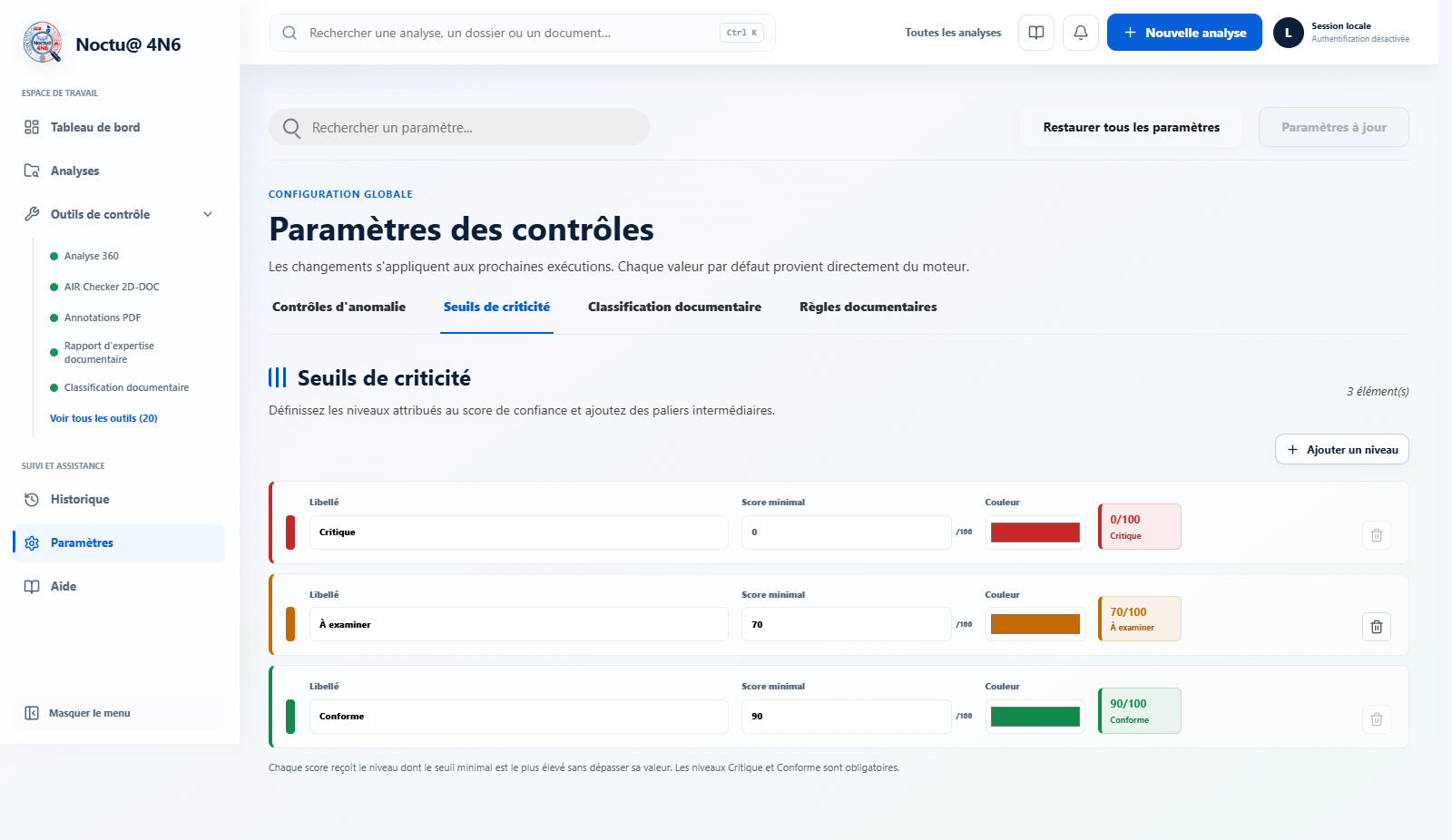
Task: Focus the global search analyses field
Action: point(522,33)
